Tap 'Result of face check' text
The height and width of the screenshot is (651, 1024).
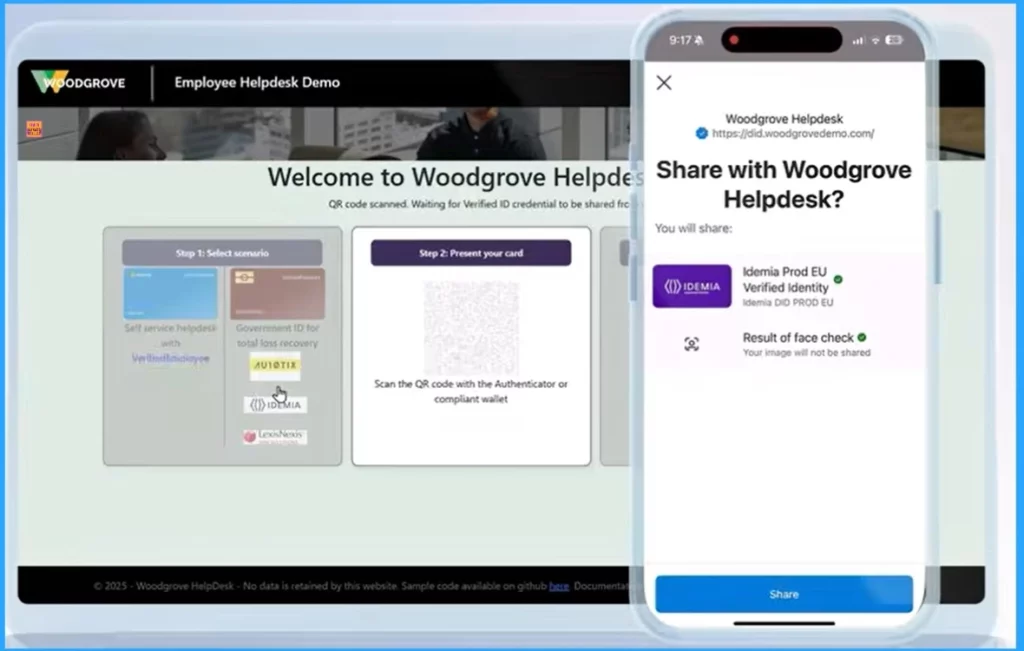798,338
